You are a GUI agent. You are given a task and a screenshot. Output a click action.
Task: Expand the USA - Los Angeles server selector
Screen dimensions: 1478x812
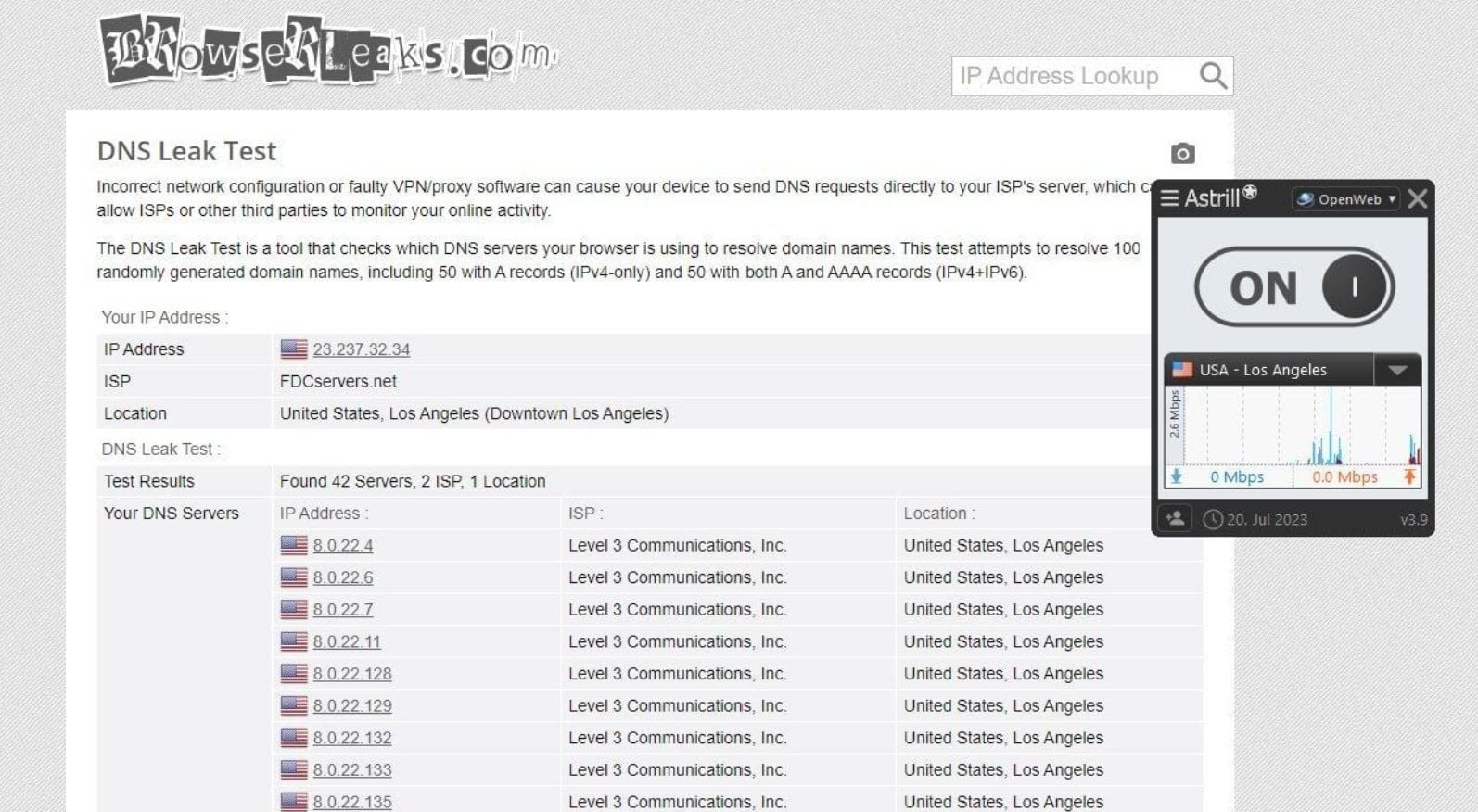(x=1398, y=368)
